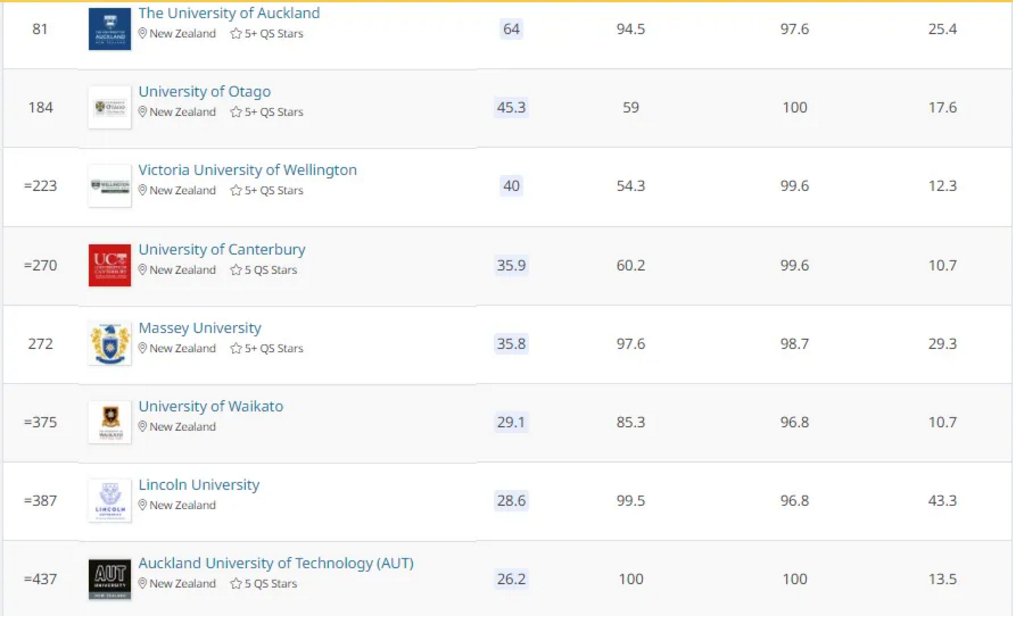Click location pin icon under Auckland University of Technology

coord(143,584)
